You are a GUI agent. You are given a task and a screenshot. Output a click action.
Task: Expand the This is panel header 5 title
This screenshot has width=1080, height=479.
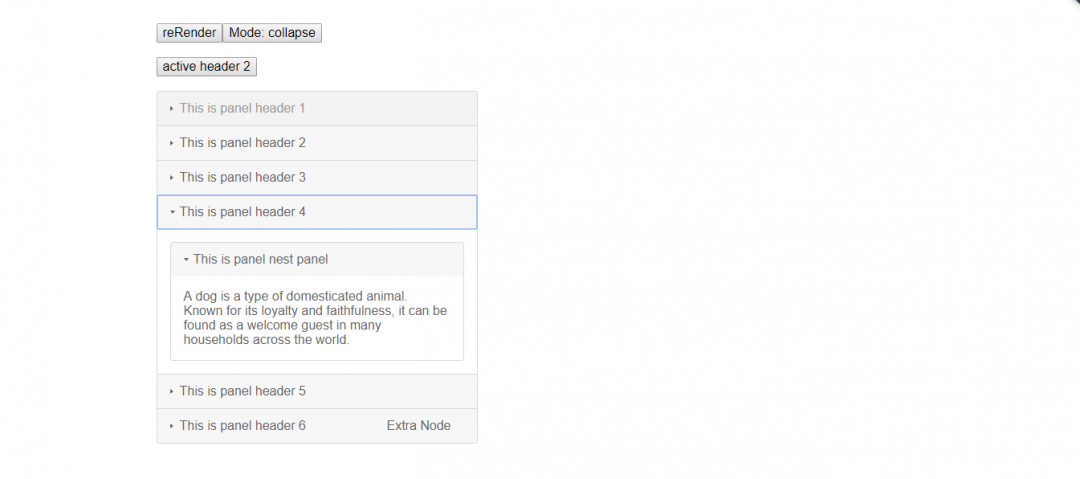(x=242, y=391)
